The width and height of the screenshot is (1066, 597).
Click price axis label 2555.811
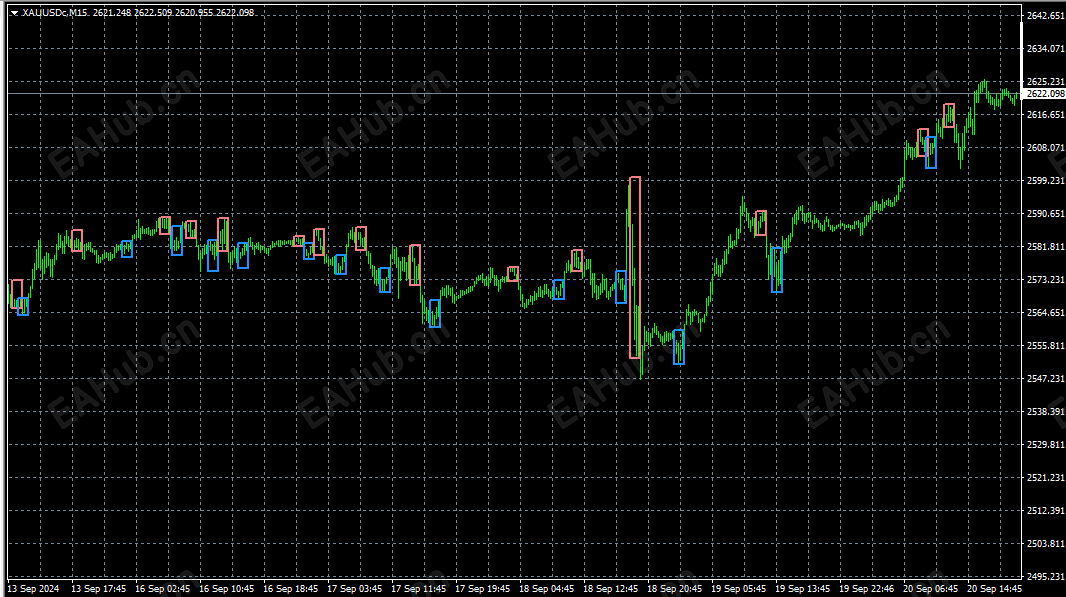point(1045,345)
